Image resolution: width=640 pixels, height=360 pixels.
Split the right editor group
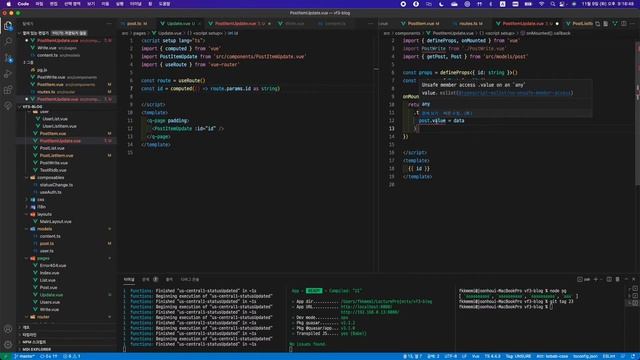click(624, 24)
